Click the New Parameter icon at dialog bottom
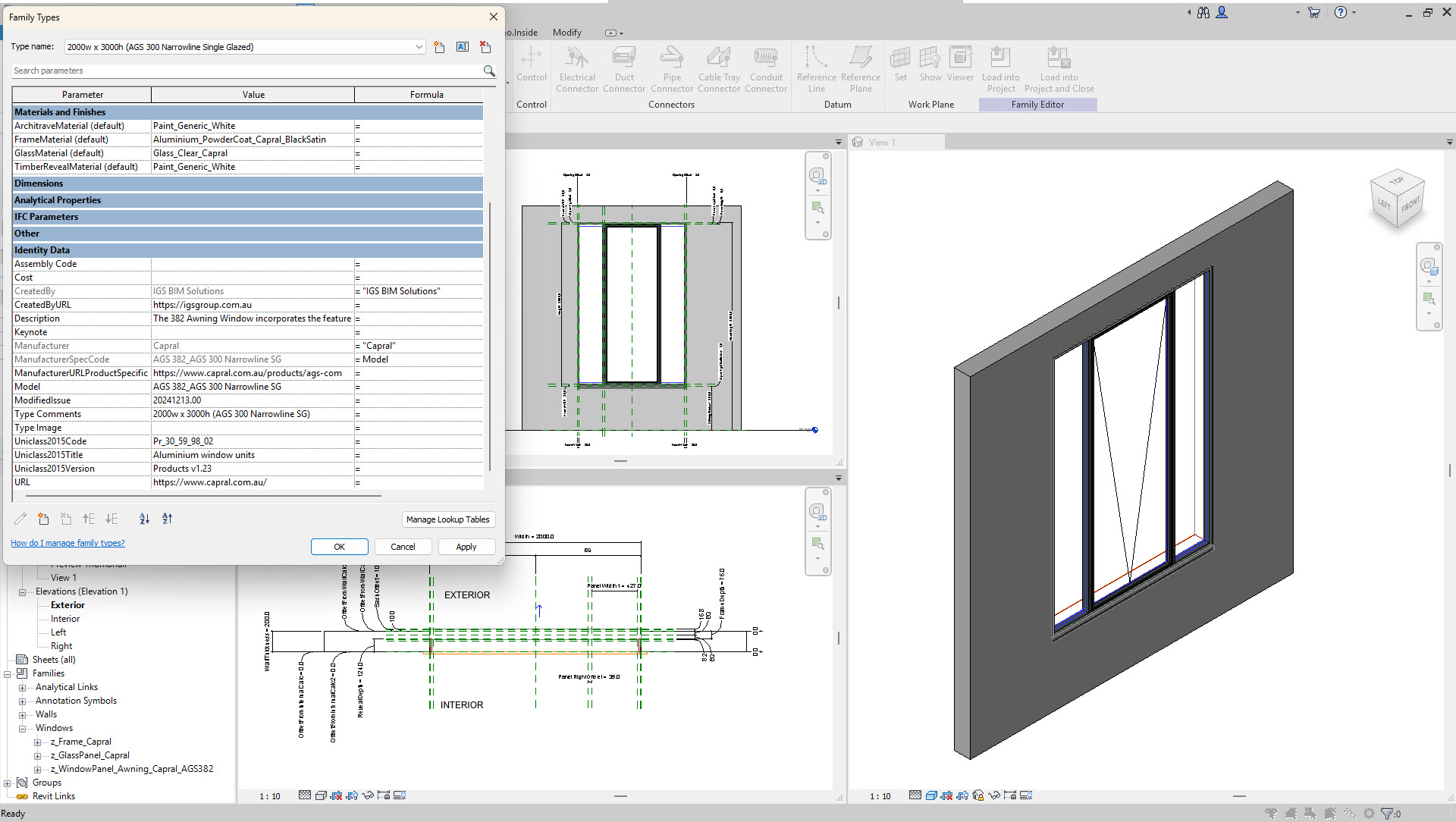Image resolution: width=1456 pixels, height=822 pixels. (43, 519)
